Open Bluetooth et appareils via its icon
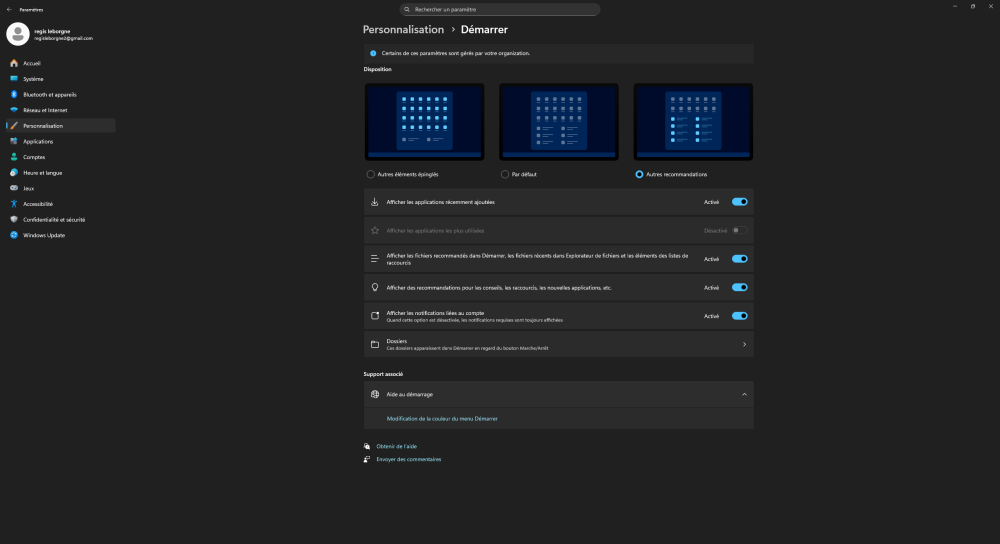This screenshot has width=1000, height=544. click(14, 94)
